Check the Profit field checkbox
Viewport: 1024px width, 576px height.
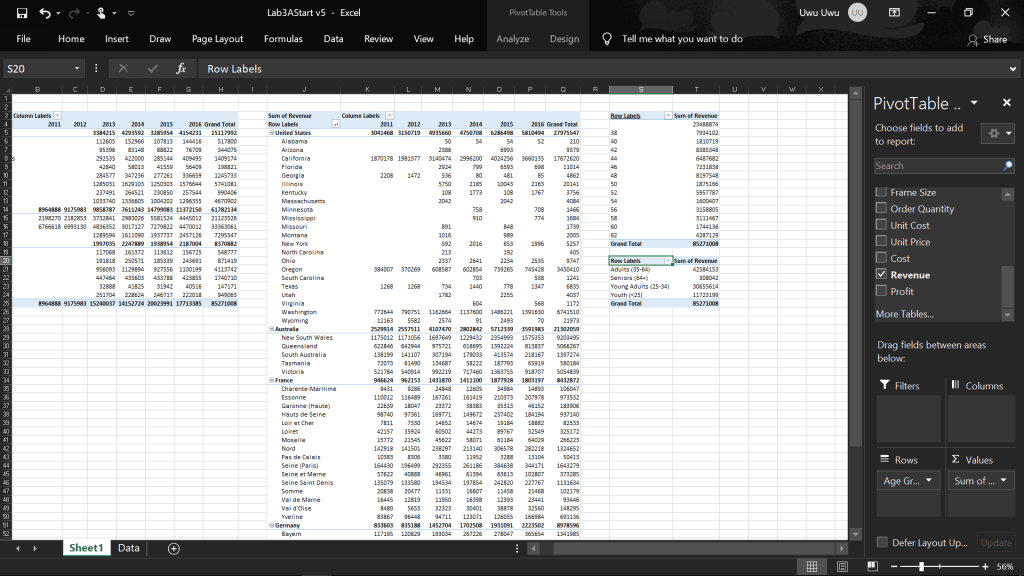coord(881,290)
